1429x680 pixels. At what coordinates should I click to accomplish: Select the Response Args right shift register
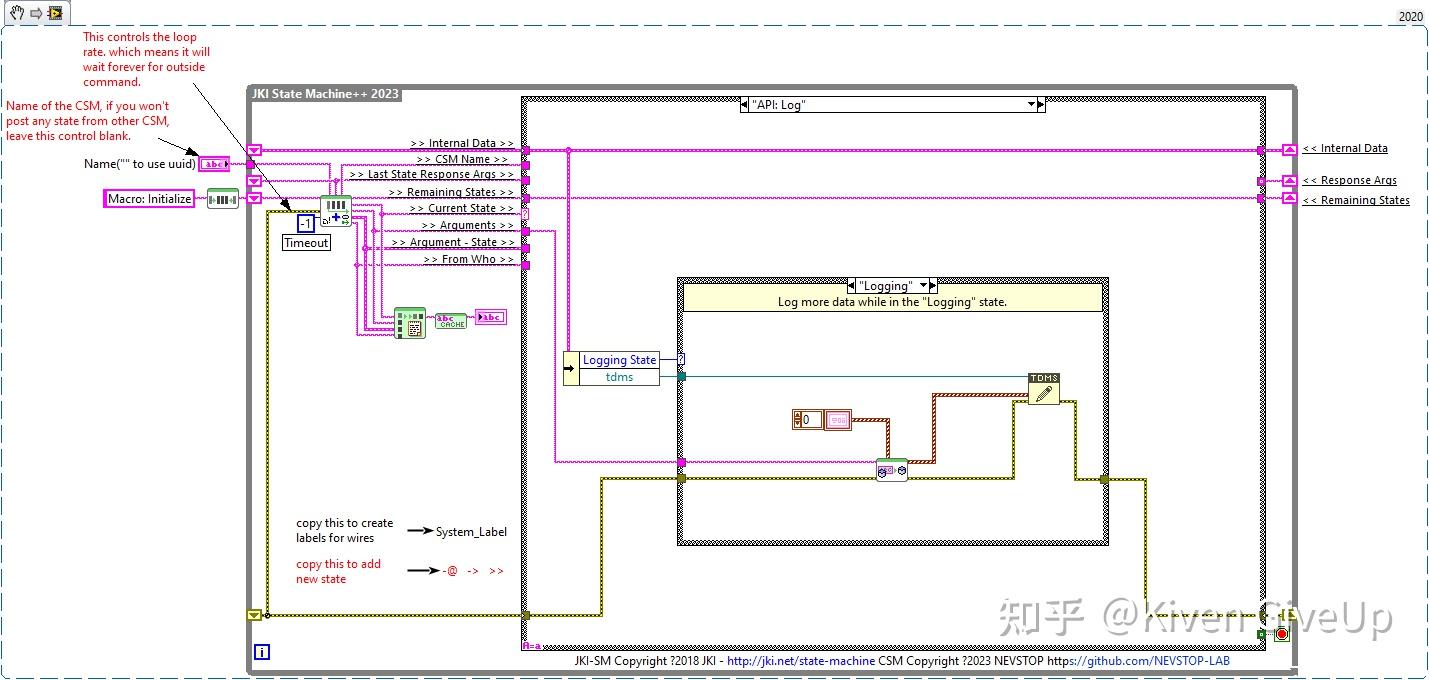click(1290, 181)
